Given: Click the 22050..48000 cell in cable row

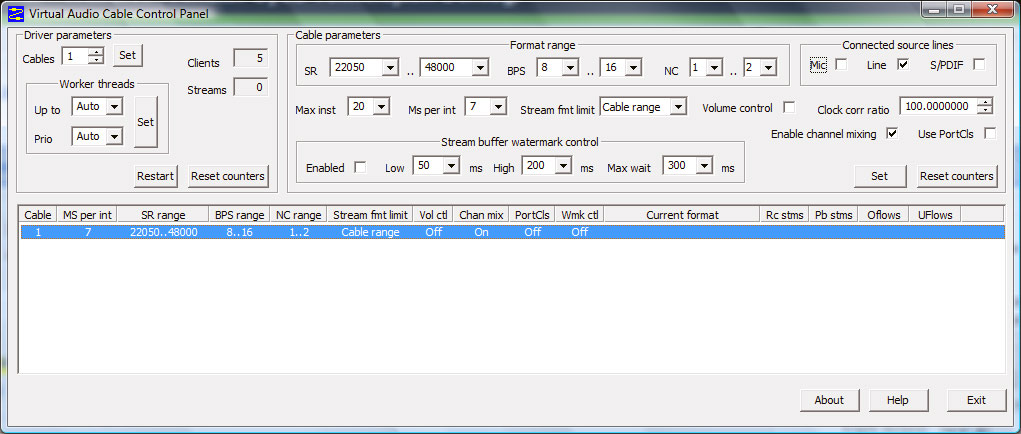Looking at the screenshot, I should pos(163,232).
